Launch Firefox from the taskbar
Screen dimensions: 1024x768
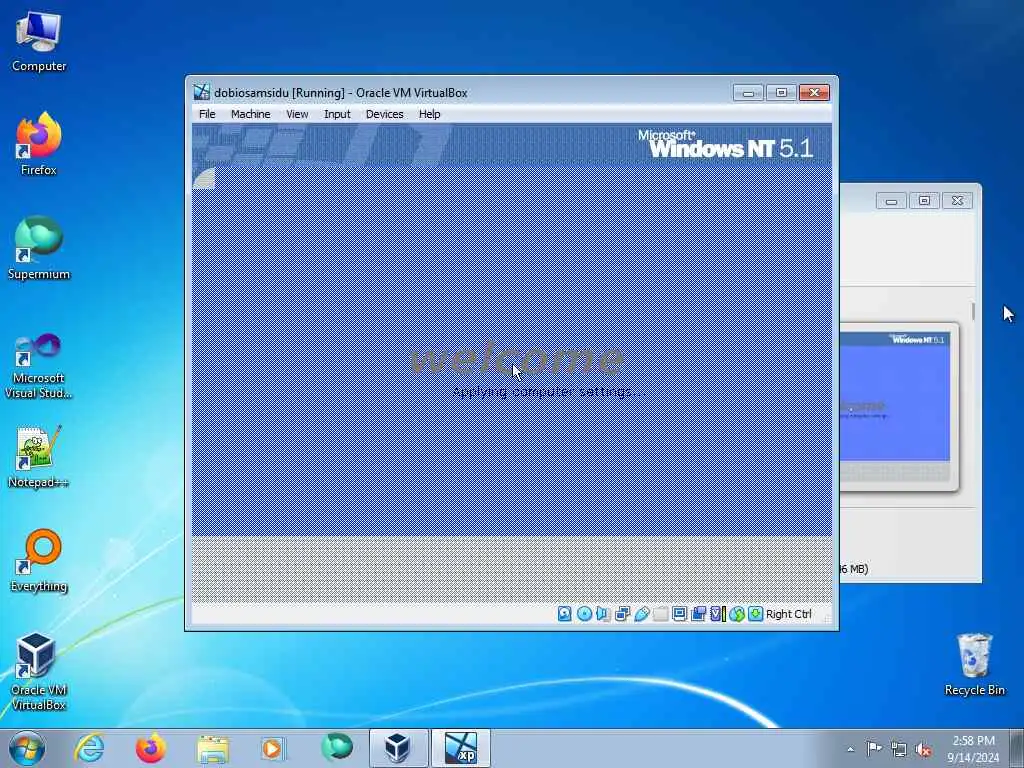point(150,748)
